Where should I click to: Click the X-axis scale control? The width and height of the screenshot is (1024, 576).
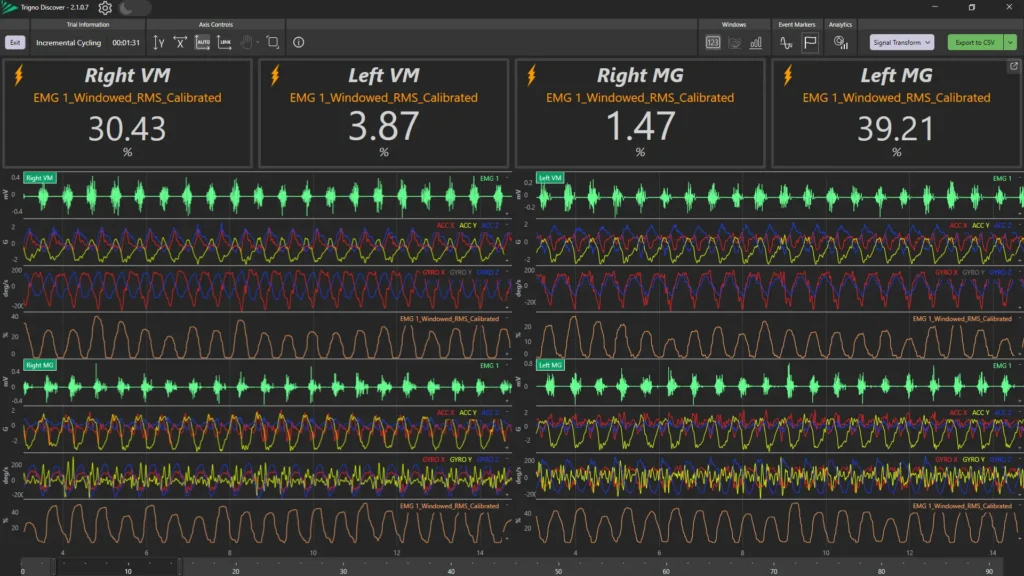point(180,42)
